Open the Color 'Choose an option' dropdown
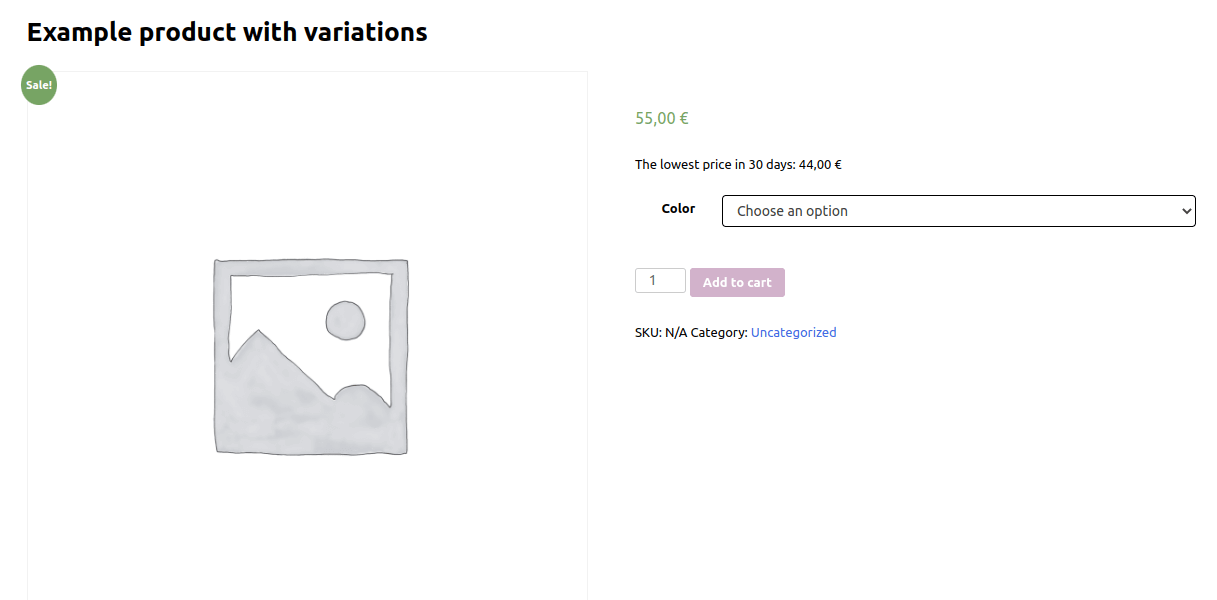 point(958,211)
